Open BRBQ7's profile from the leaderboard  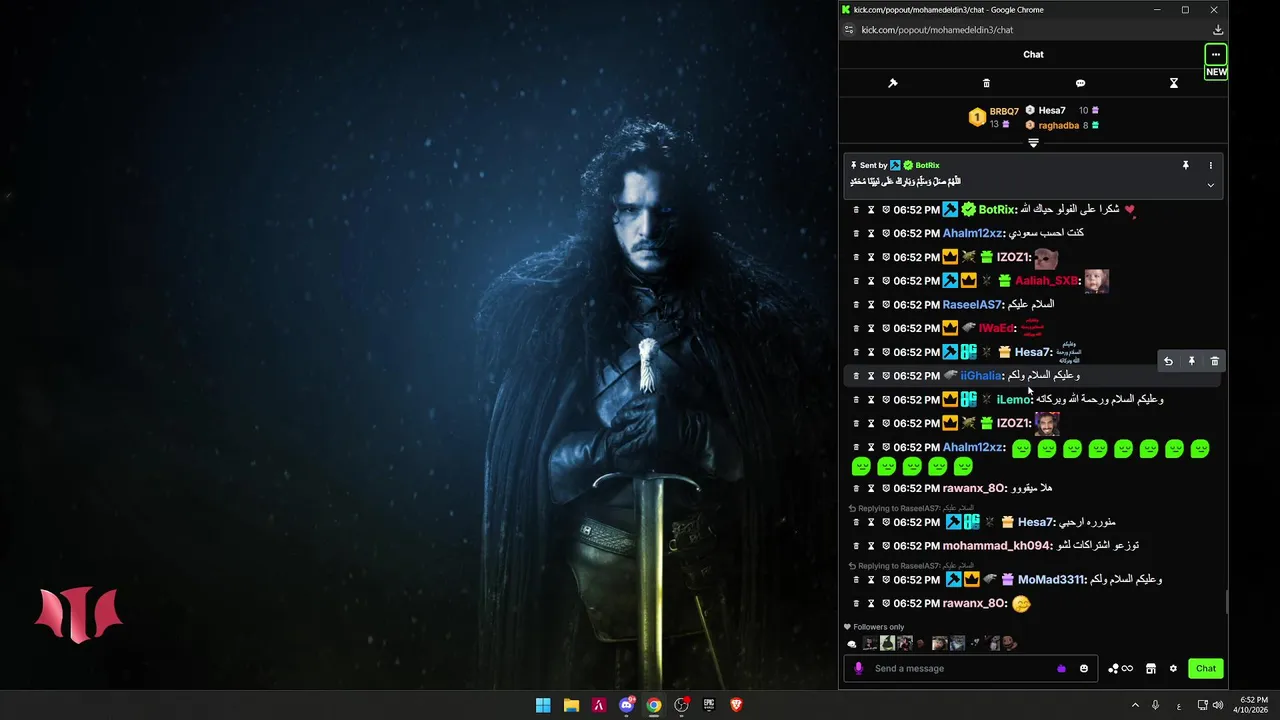coord(1003,111)
